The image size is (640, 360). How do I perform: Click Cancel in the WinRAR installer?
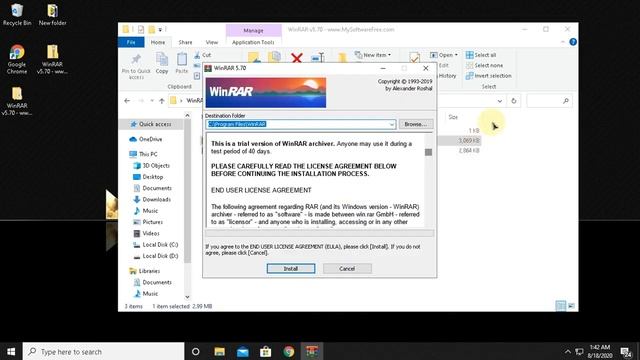pyautogui.click(x=347, y=269)
